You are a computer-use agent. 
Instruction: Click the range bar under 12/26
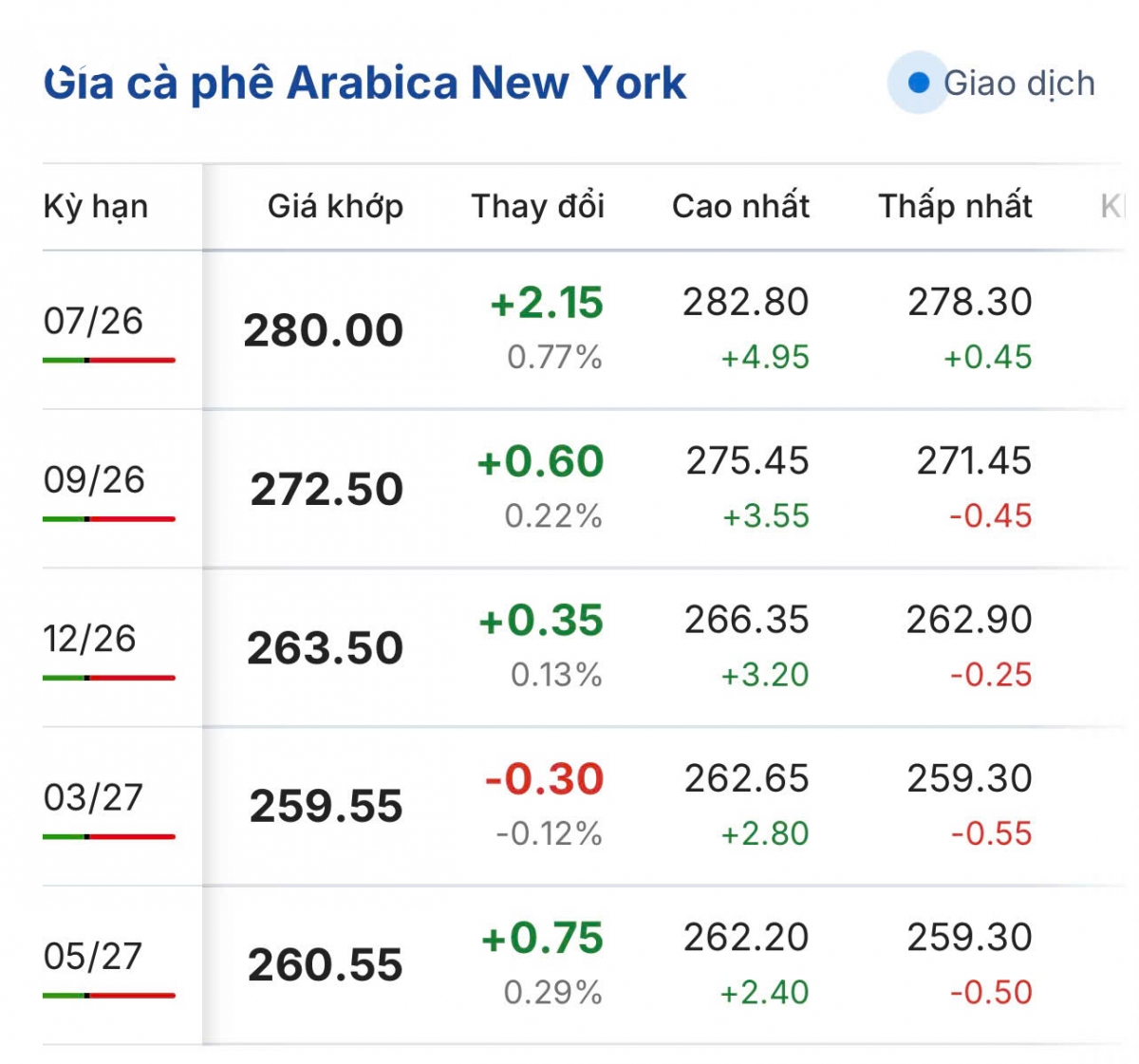tap(109, 678)
